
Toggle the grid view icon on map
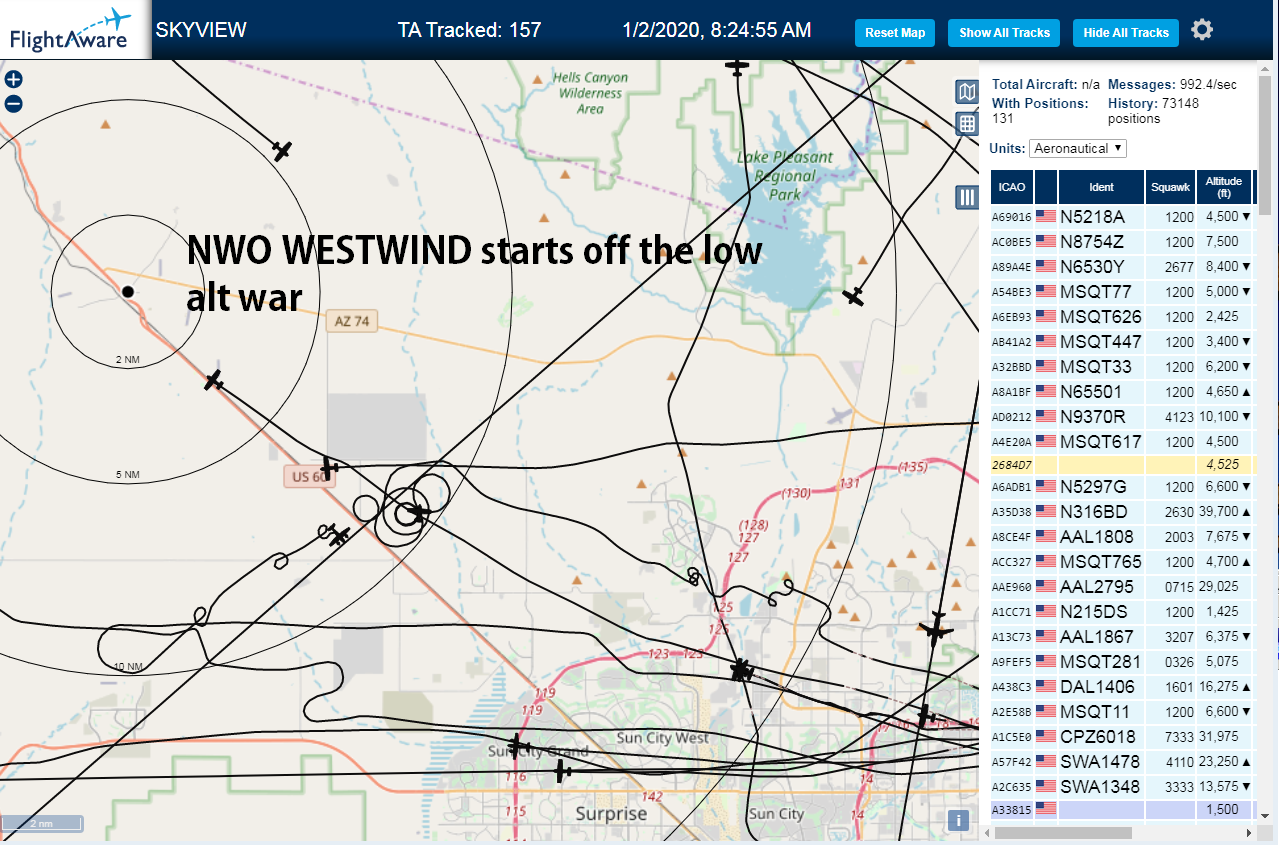(x=967, y=124)
